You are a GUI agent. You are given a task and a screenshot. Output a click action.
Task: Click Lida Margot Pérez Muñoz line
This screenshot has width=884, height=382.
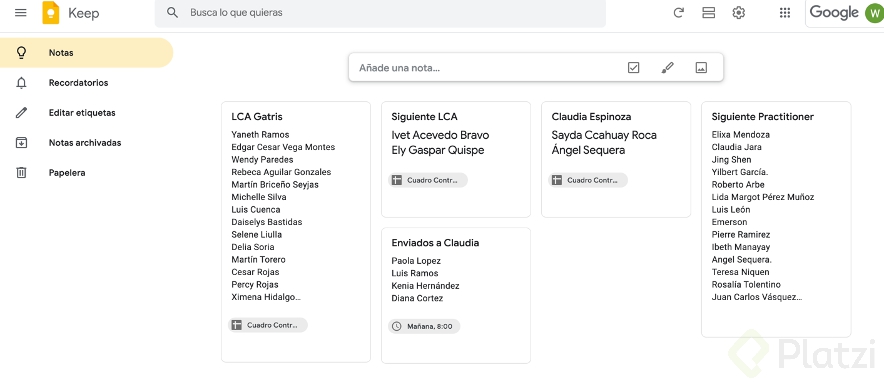(763, 197)
